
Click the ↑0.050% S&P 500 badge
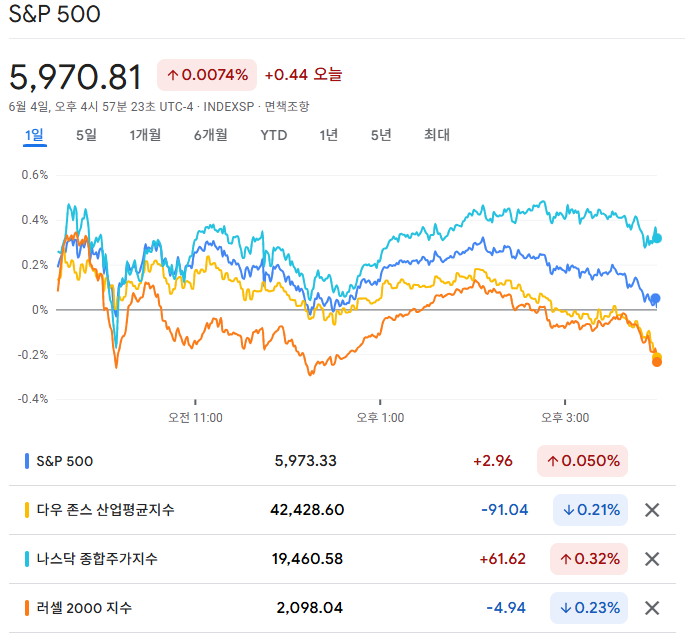[x=582, y=461]
